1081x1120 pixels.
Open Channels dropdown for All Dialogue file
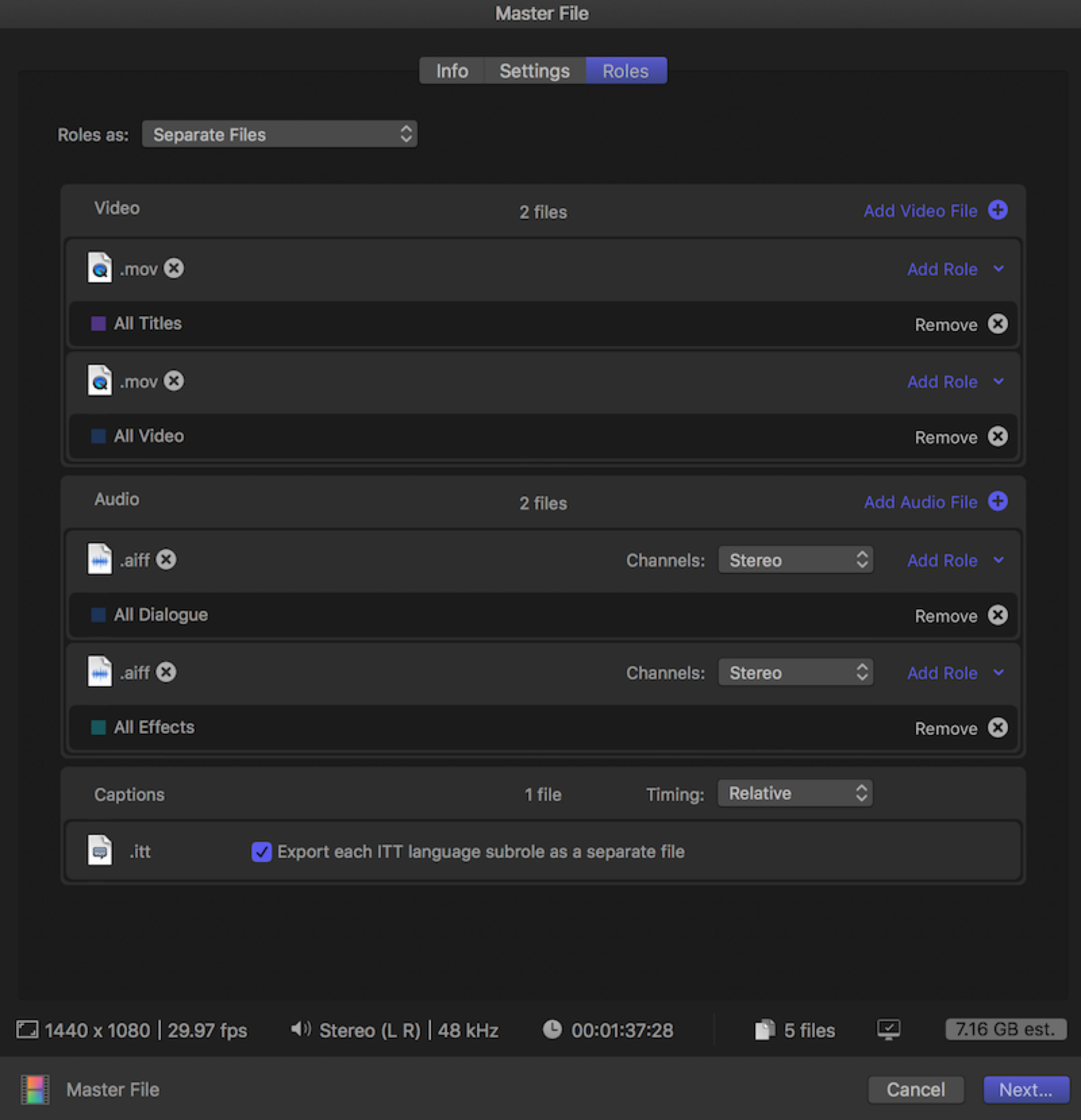pos(795,560)
